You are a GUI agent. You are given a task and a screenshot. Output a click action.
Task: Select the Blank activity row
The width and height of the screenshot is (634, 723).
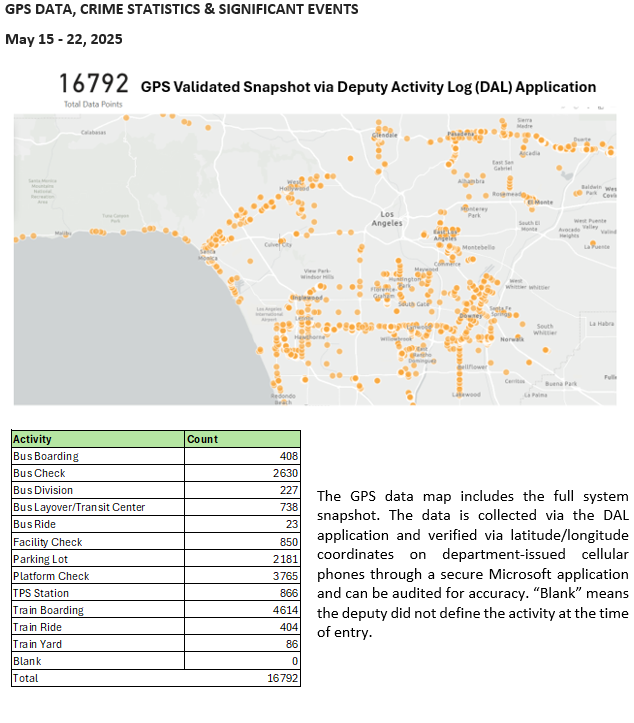point(27,661)
